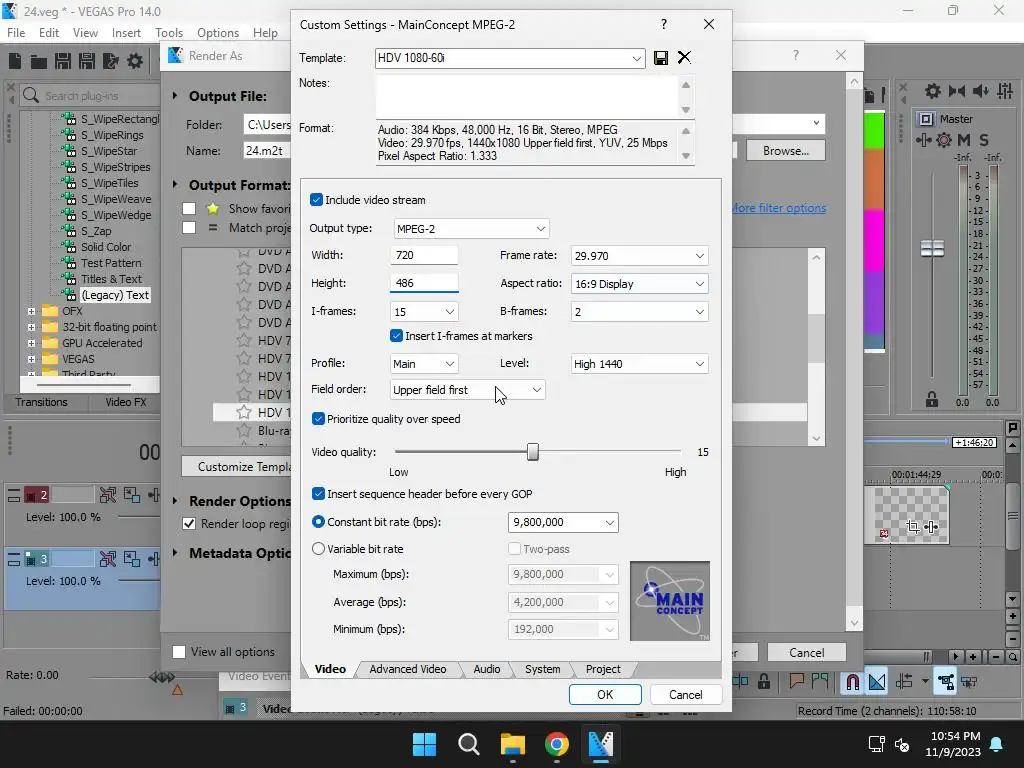Save the template using the floppy disk icon
This screenshot has width=1024, height=768.
661,58
